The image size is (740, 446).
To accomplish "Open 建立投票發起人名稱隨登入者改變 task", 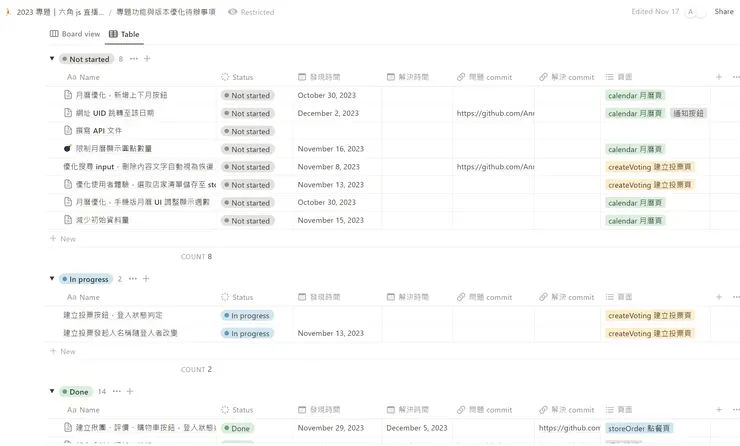I will click(120, 333).
